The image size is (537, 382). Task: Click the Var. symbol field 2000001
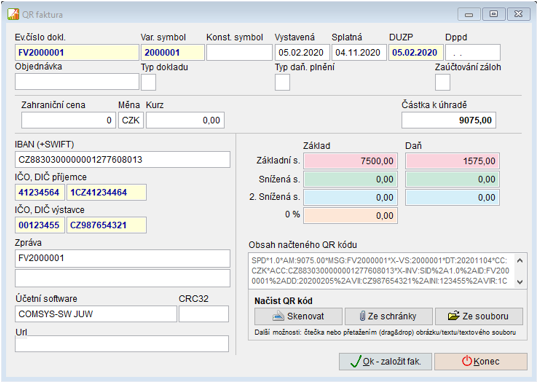coord(173,52)
